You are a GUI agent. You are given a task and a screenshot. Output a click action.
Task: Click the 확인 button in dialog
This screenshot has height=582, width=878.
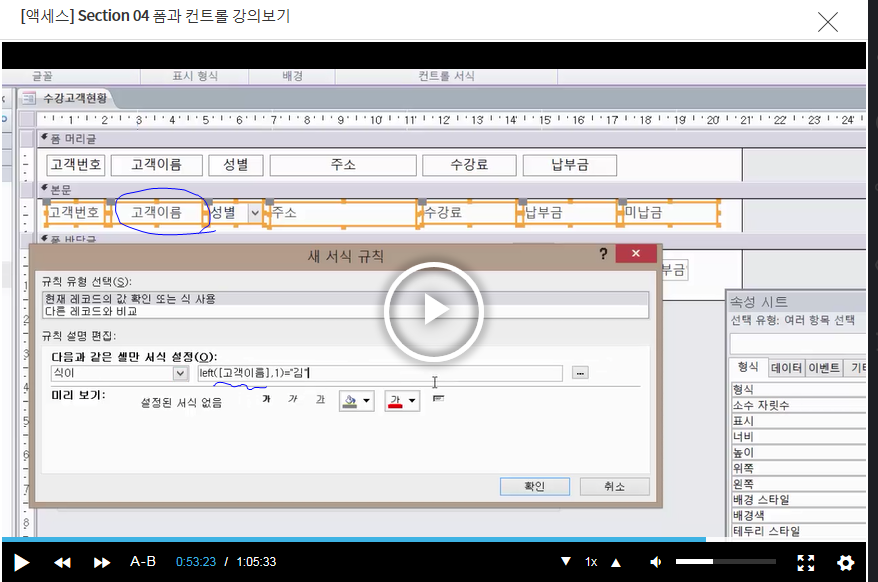click(534, 486)
